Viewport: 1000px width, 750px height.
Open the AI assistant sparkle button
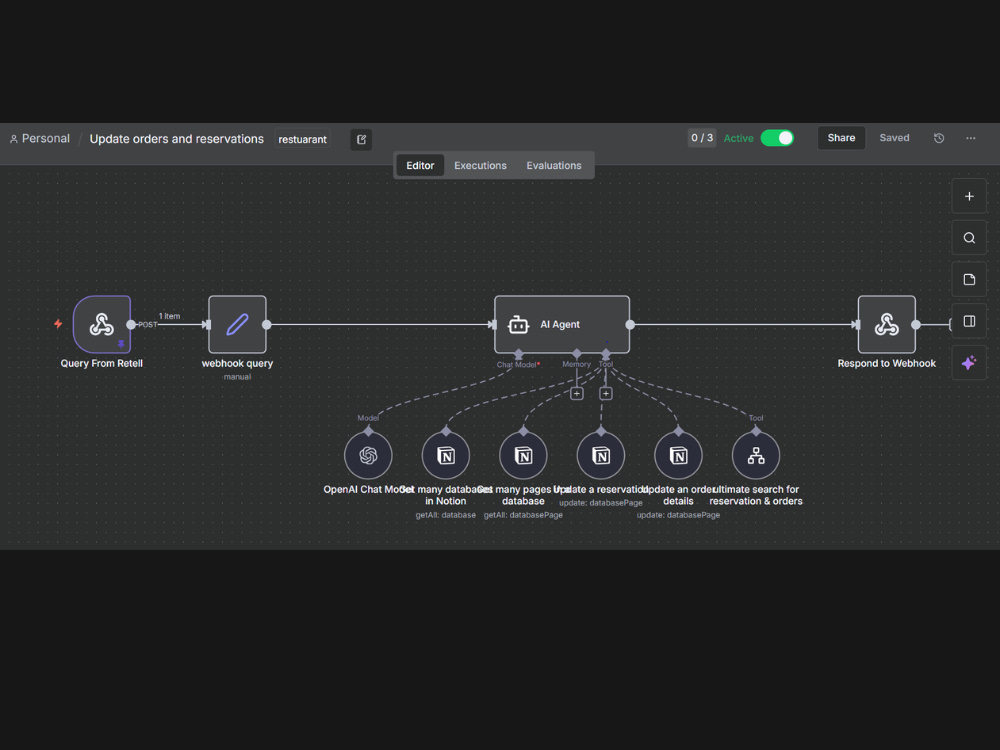pos(969,363)
